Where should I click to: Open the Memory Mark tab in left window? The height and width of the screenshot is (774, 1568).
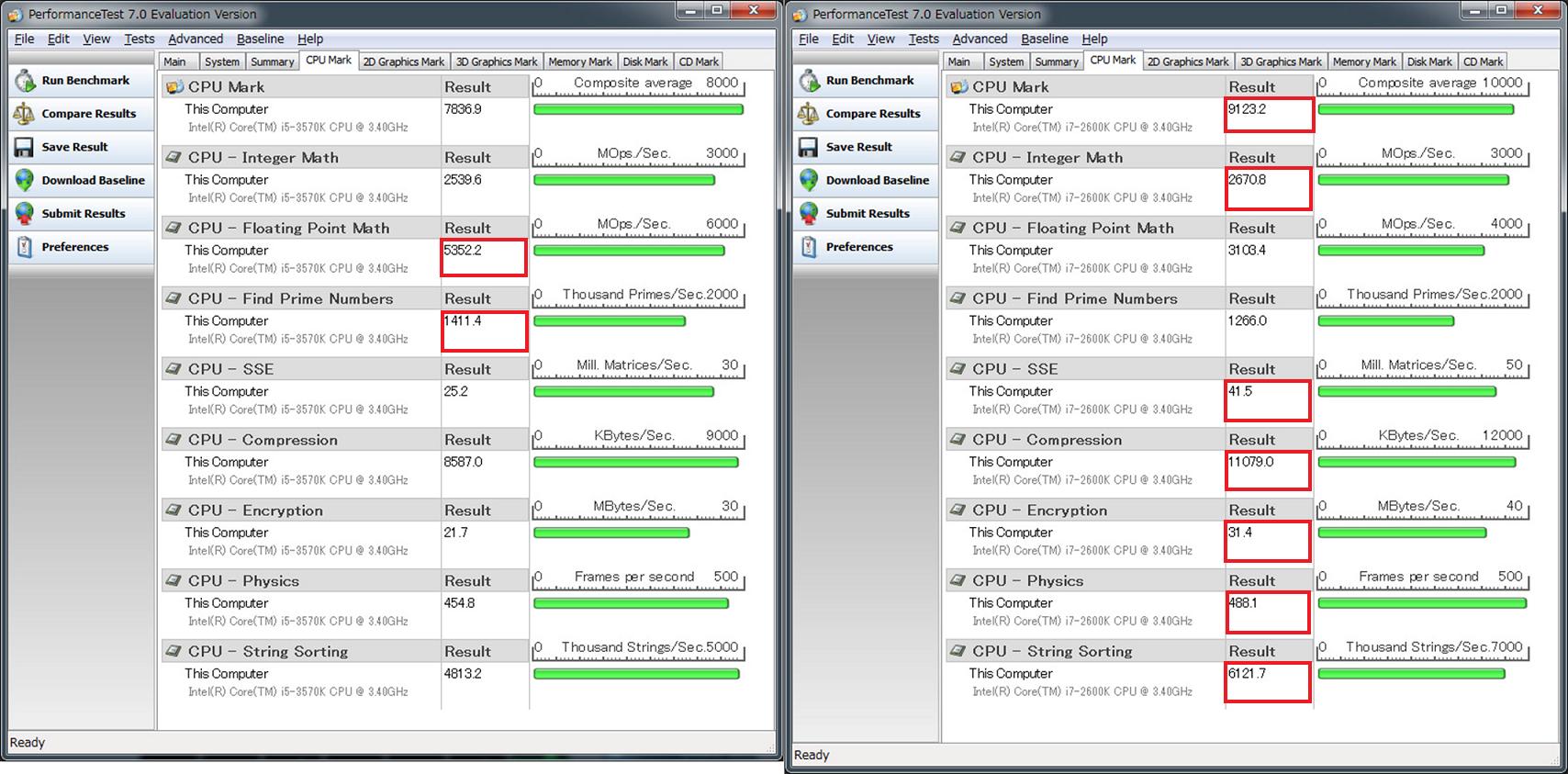click(x=580, y=62)
